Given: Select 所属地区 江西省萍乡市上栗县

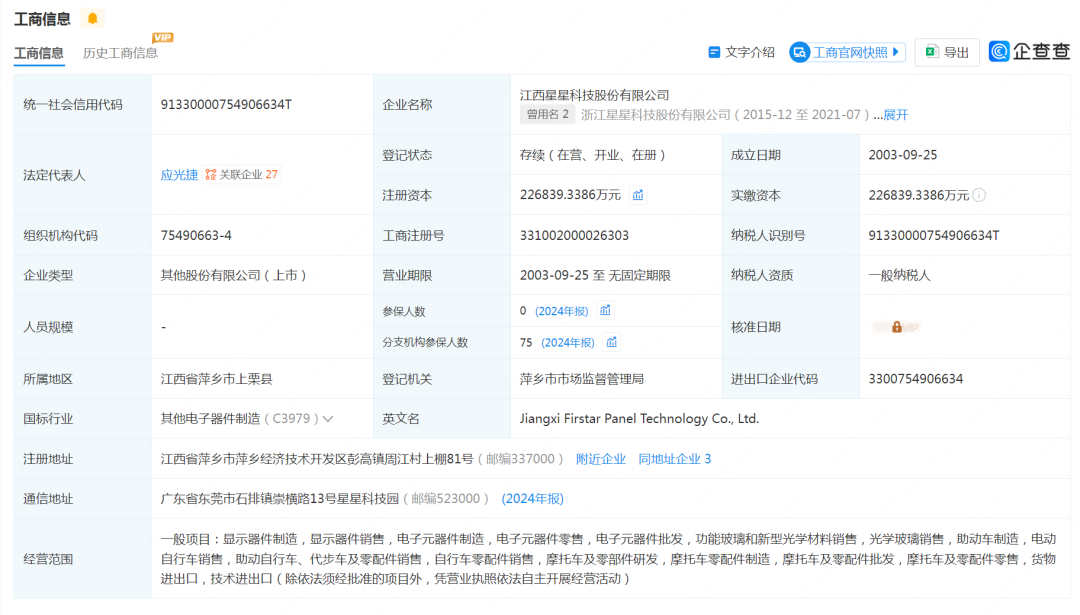Looking at the screenshot, I should 216,379.
